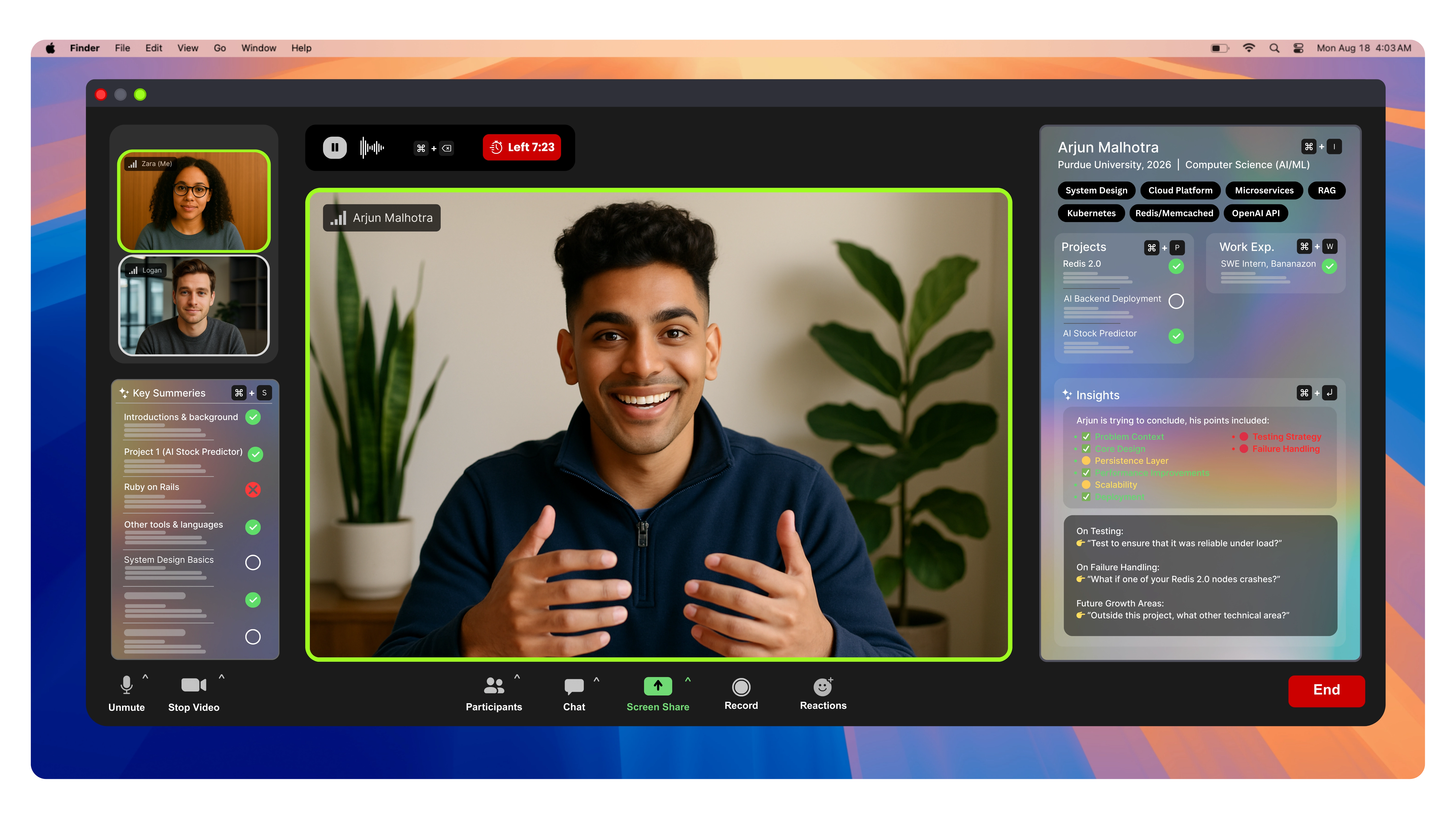
Task: Click the Left 7:23 timer button
Action: click(522, 148)
